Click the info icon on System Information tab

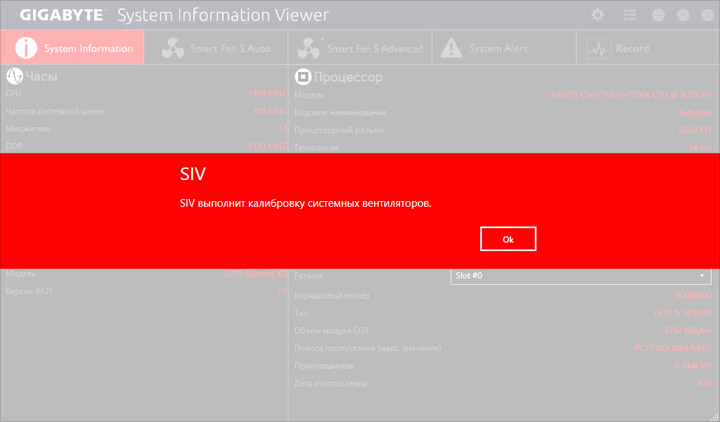26,48
